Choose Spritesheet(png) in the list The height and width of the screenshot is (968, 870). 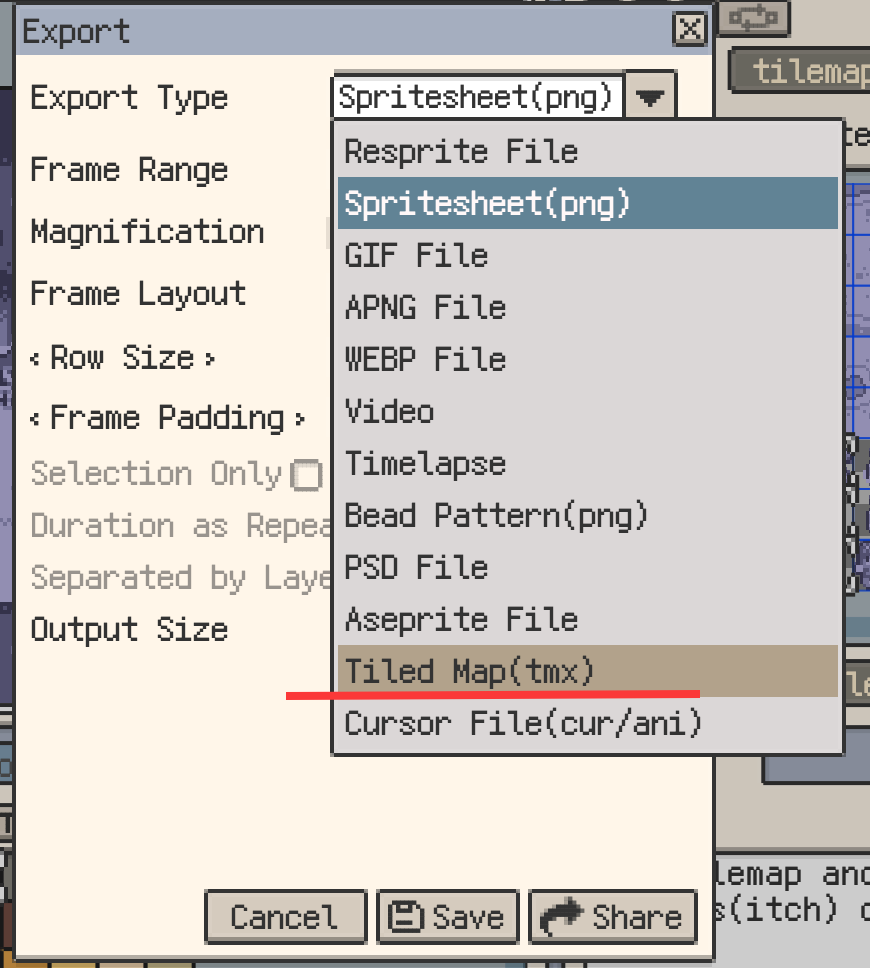(587, 203)
